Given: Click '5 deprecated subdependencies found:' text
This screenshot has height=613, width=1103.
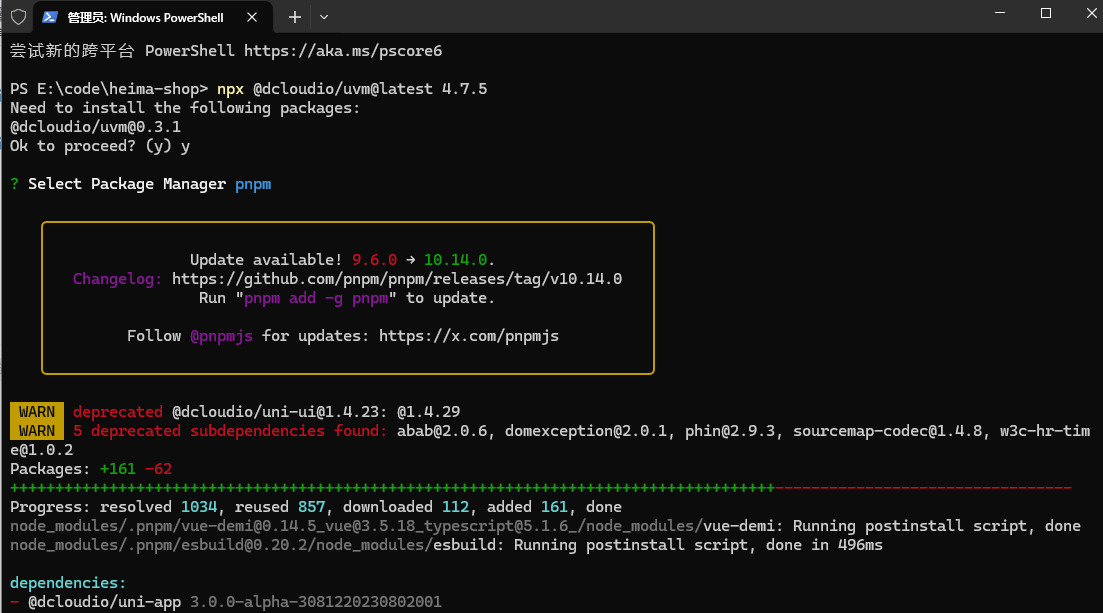Looking at the screenshot, I should (230, 431).
